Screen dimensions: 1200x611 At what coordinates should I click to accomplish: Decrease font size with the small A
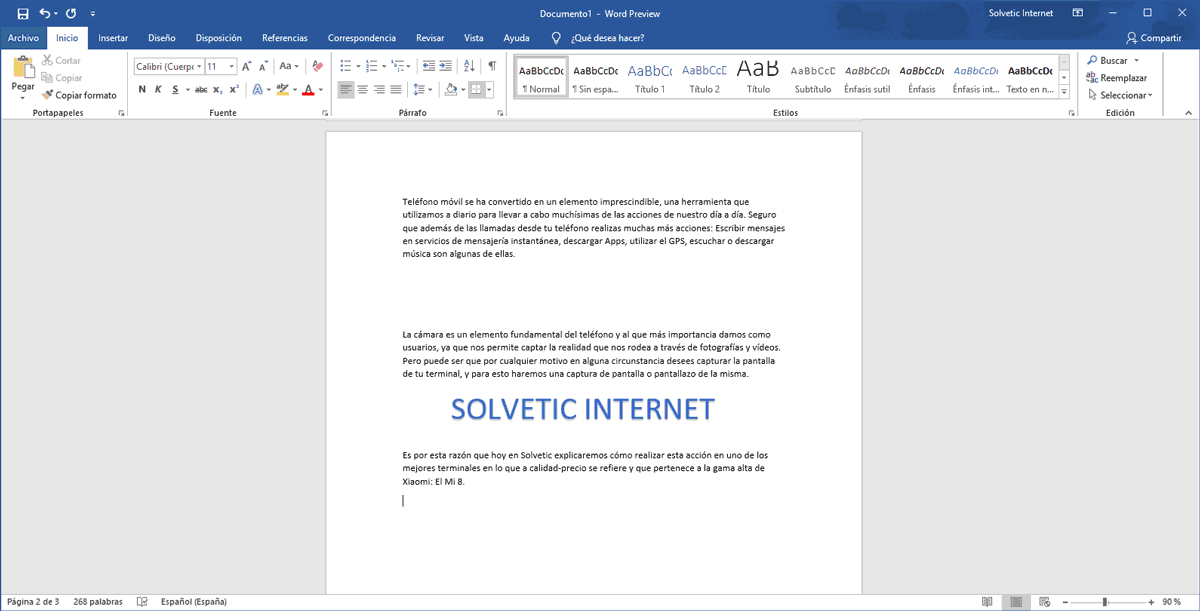click(x=263, y=66)
